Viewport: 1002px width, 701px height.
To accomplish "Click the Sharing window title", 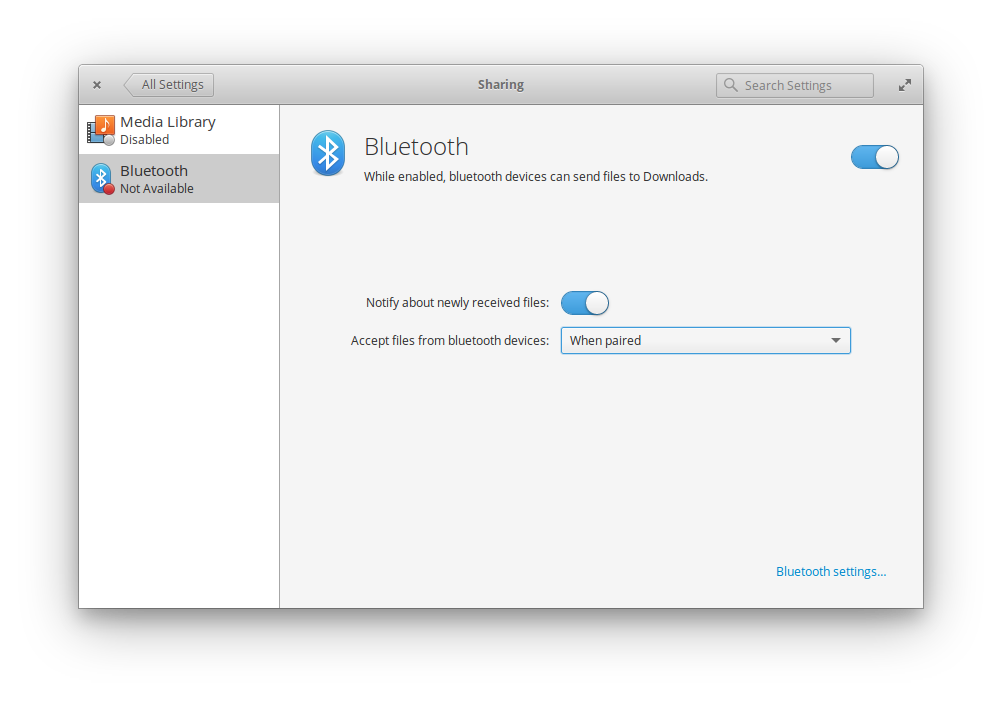I will [x=501, y=84].
